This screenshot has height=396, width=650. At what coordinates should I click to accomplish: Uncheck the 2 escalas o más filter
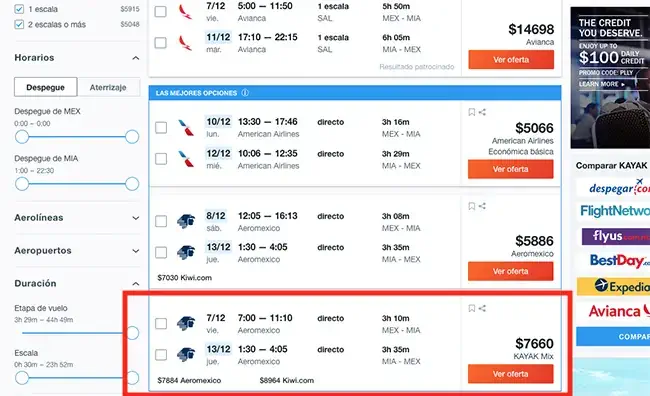tap(19, 24)
